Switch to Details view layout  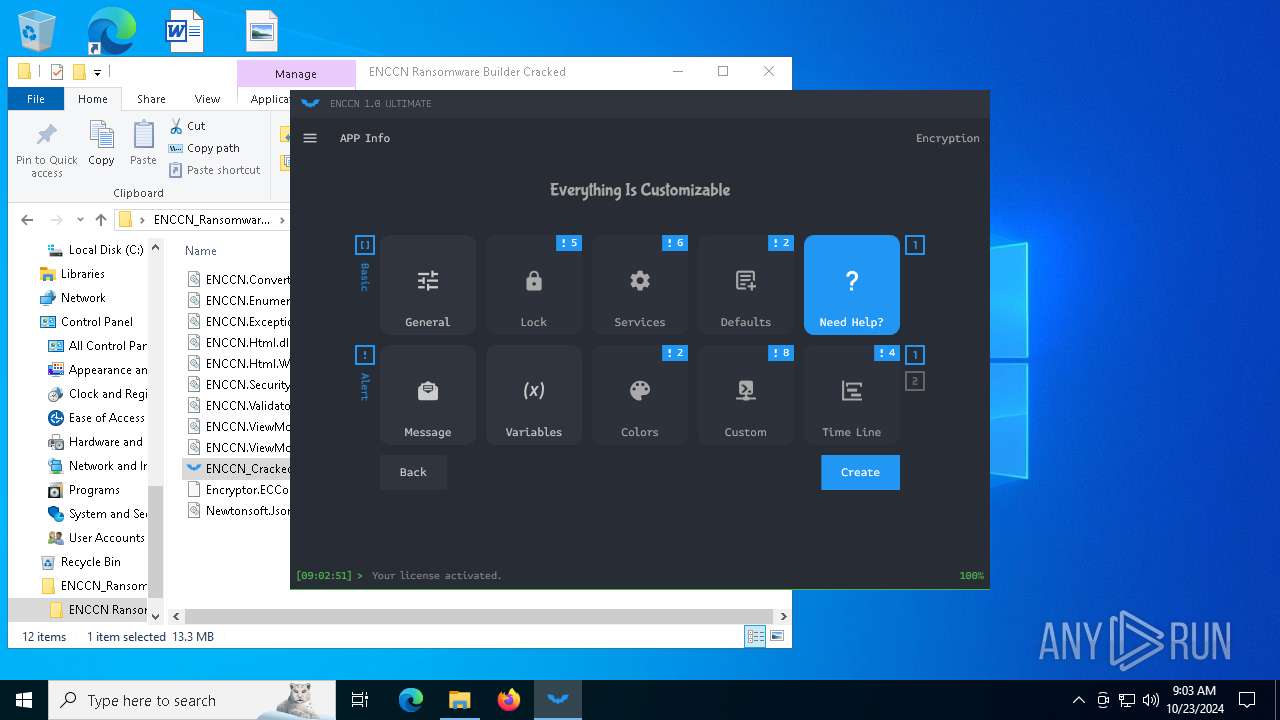click(756, 637)
